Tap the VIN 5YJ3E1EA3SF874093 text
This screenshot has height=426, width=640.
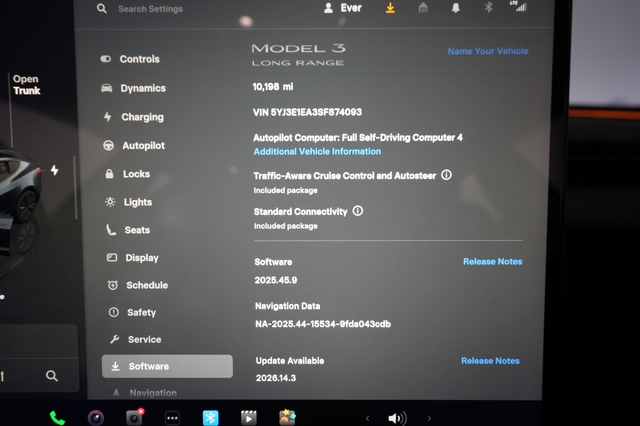(x=307, y=112)
